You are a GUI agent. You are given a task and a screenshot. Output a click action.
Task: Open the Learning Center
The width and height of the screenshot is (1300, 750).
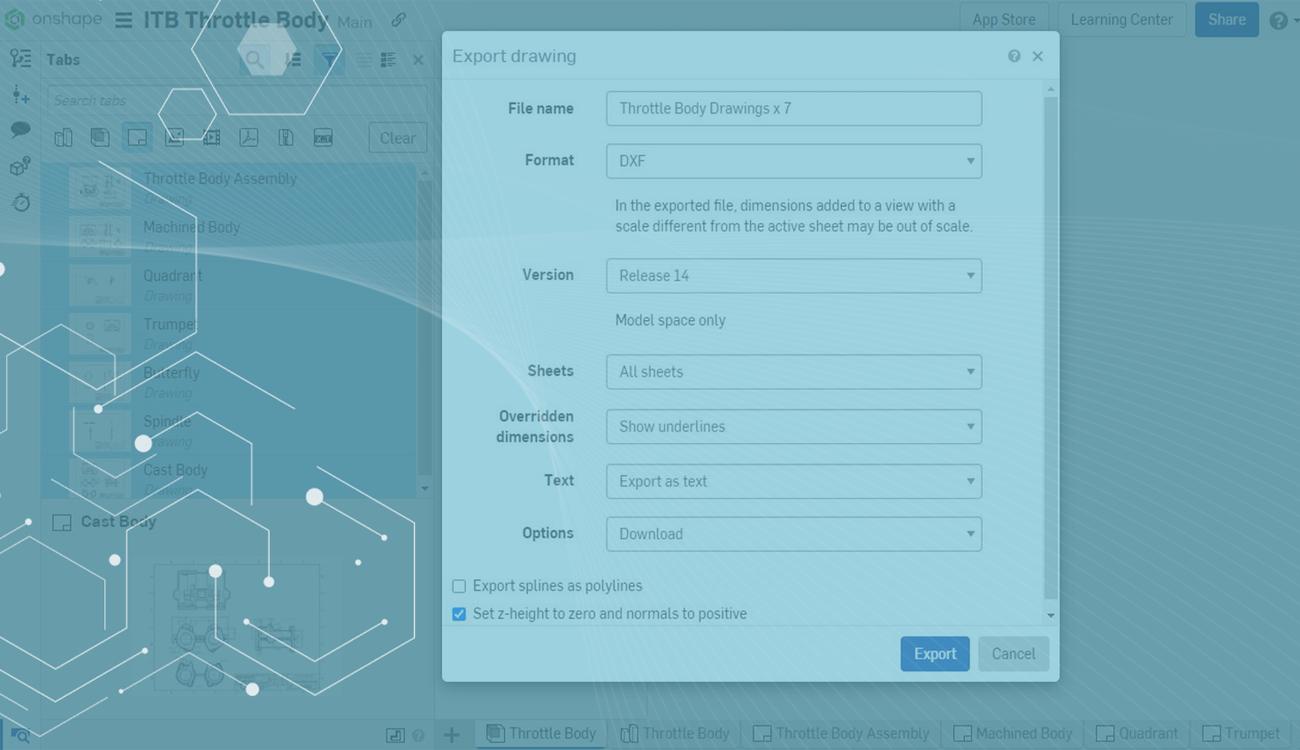[x=1121, y=19]
